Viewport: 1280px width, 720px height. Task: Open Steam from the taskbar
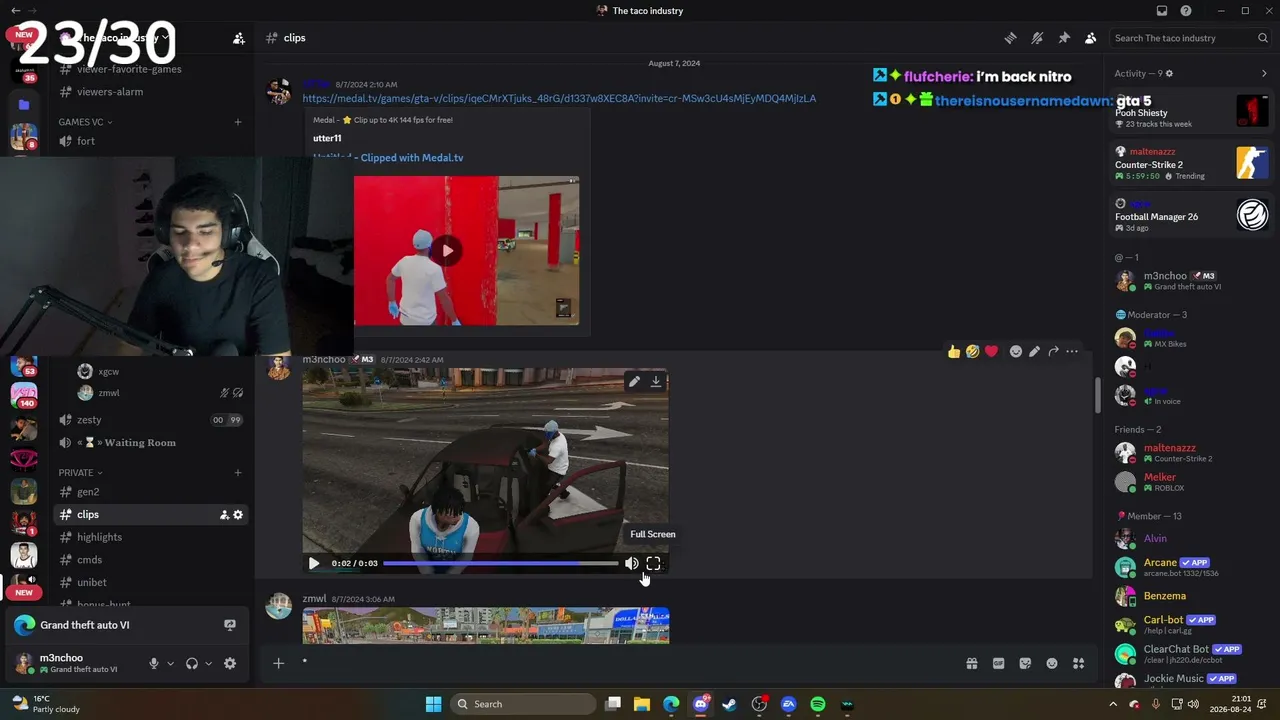730,704
